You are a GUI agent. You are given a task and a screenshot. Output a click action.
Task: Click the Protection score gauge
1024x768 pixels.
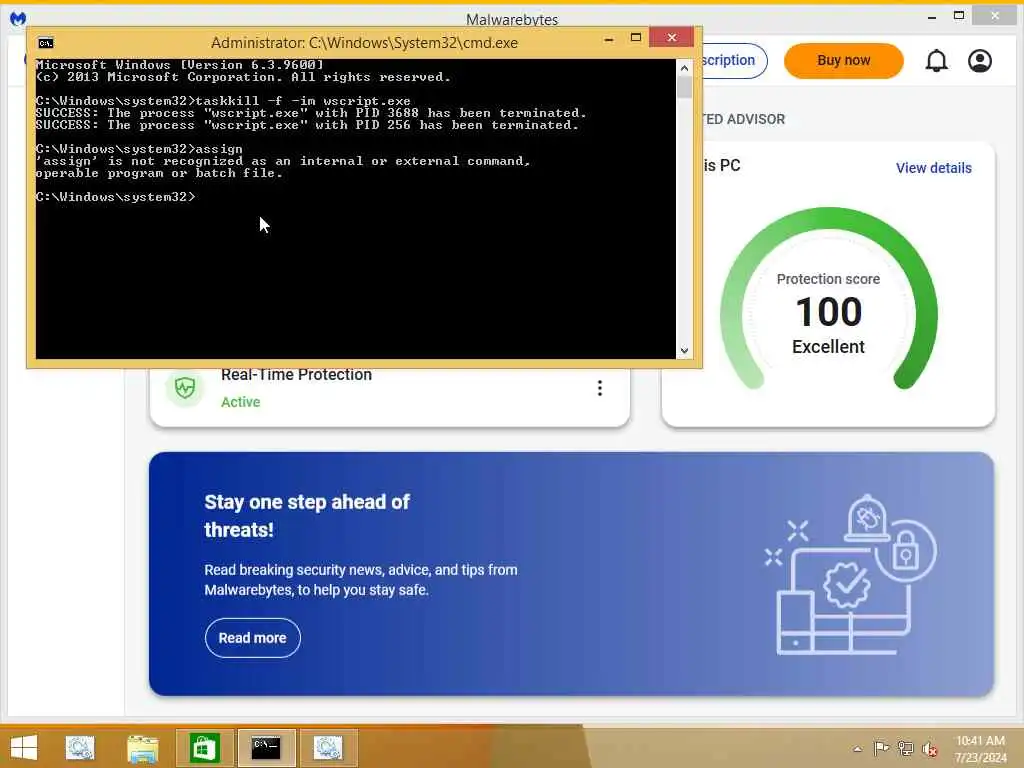tap(828, 300)
